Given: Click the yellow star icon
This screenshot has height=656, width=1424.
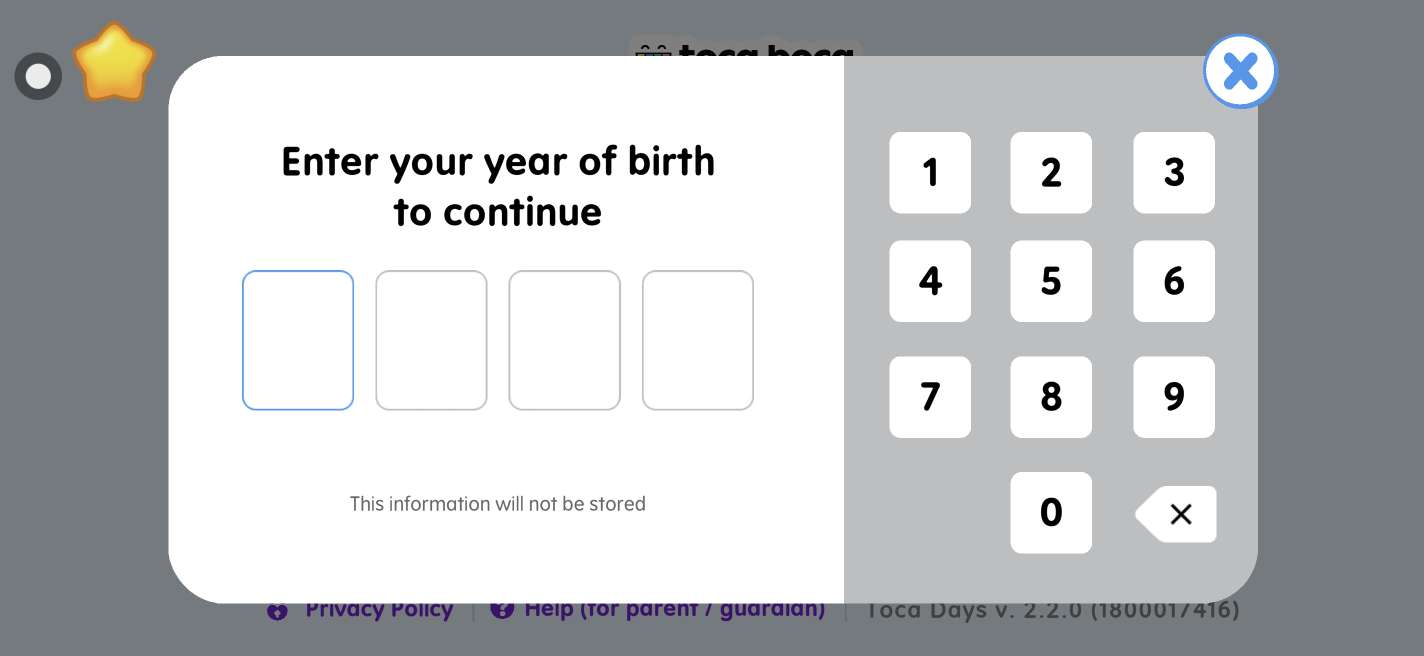Looking at the screenshot, I should 114,64.
